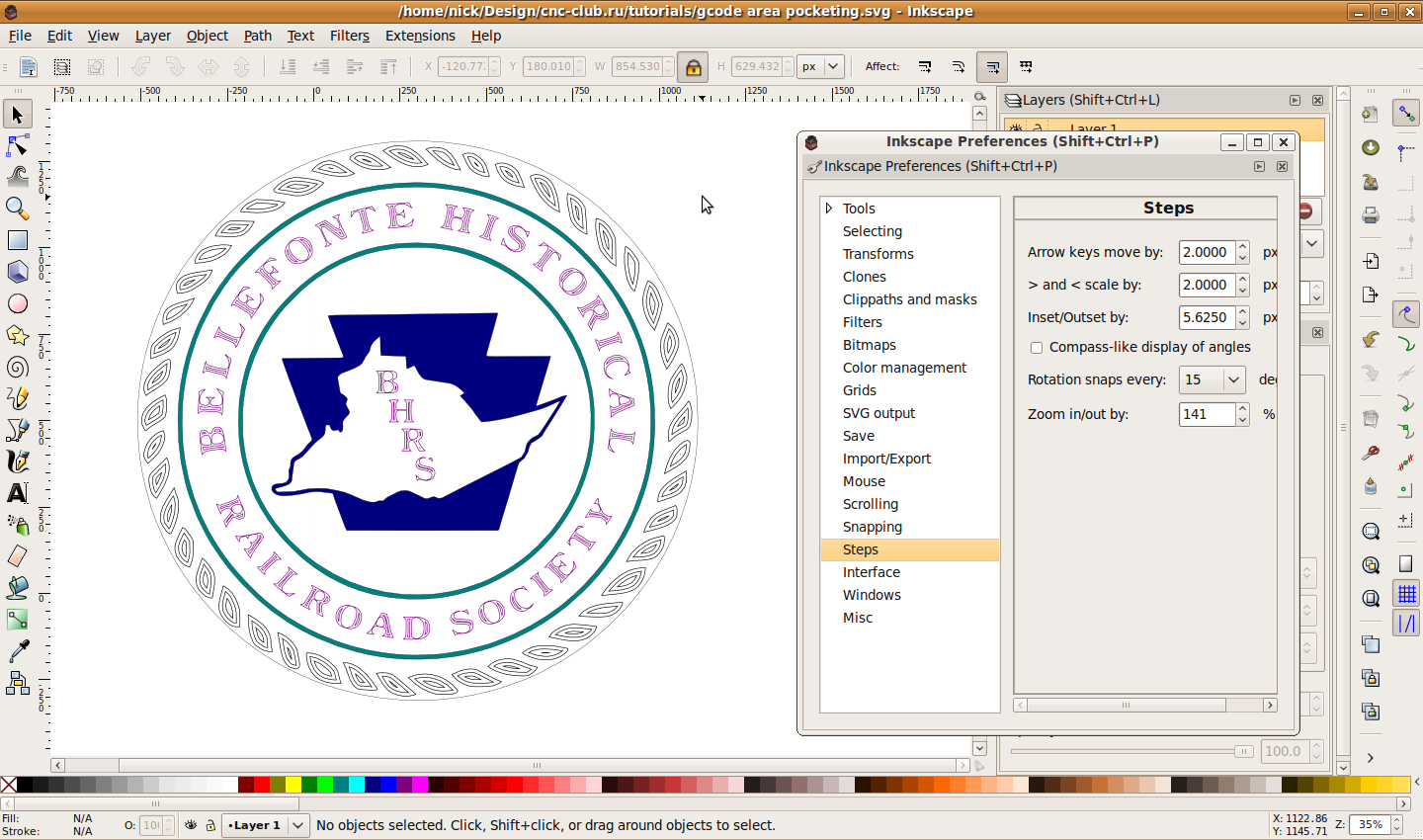
Task: Click Zoom to fit selection icon
Action: click(1371, 531)
